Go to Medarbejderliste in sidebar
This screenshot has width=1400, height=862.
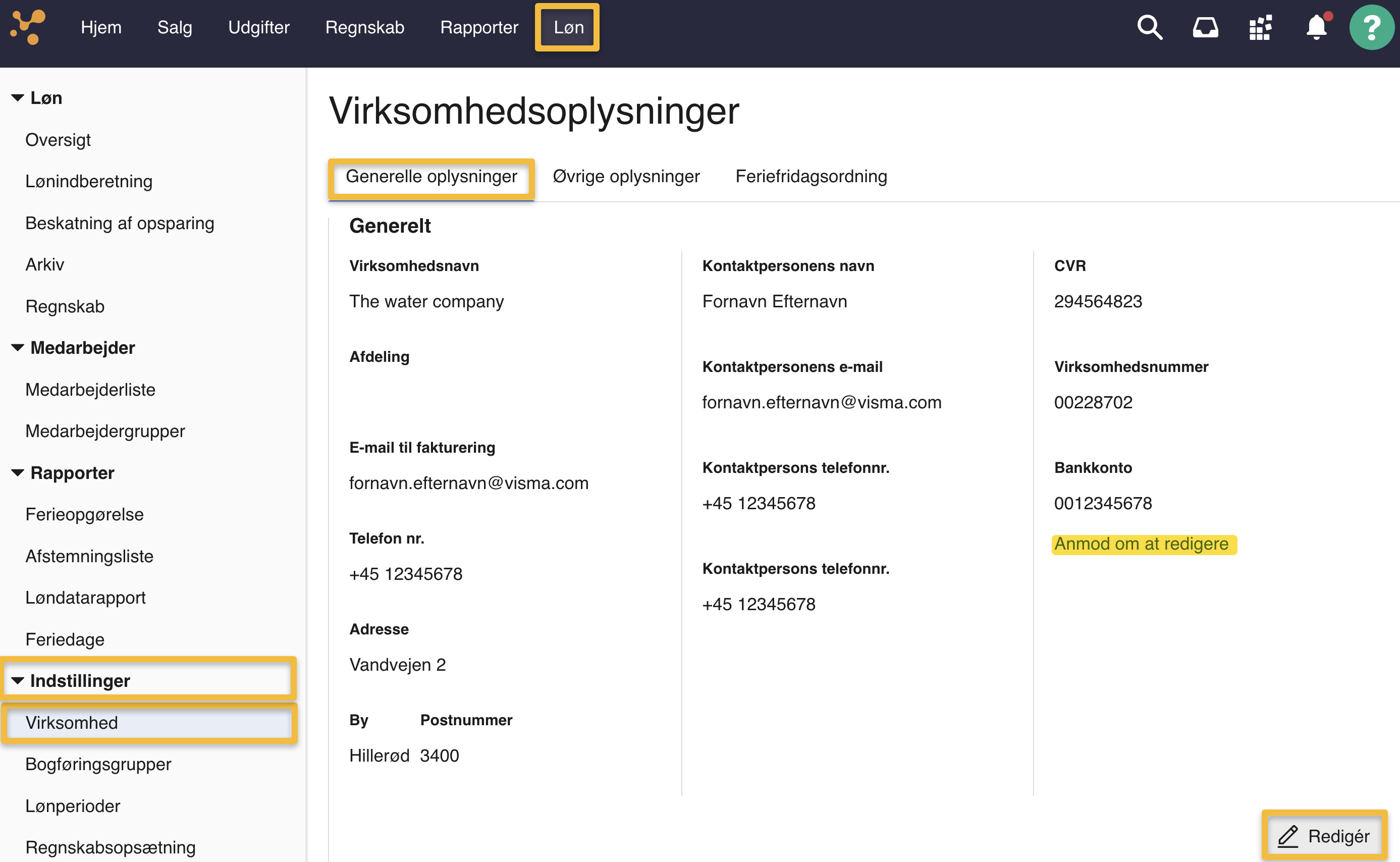90,390
